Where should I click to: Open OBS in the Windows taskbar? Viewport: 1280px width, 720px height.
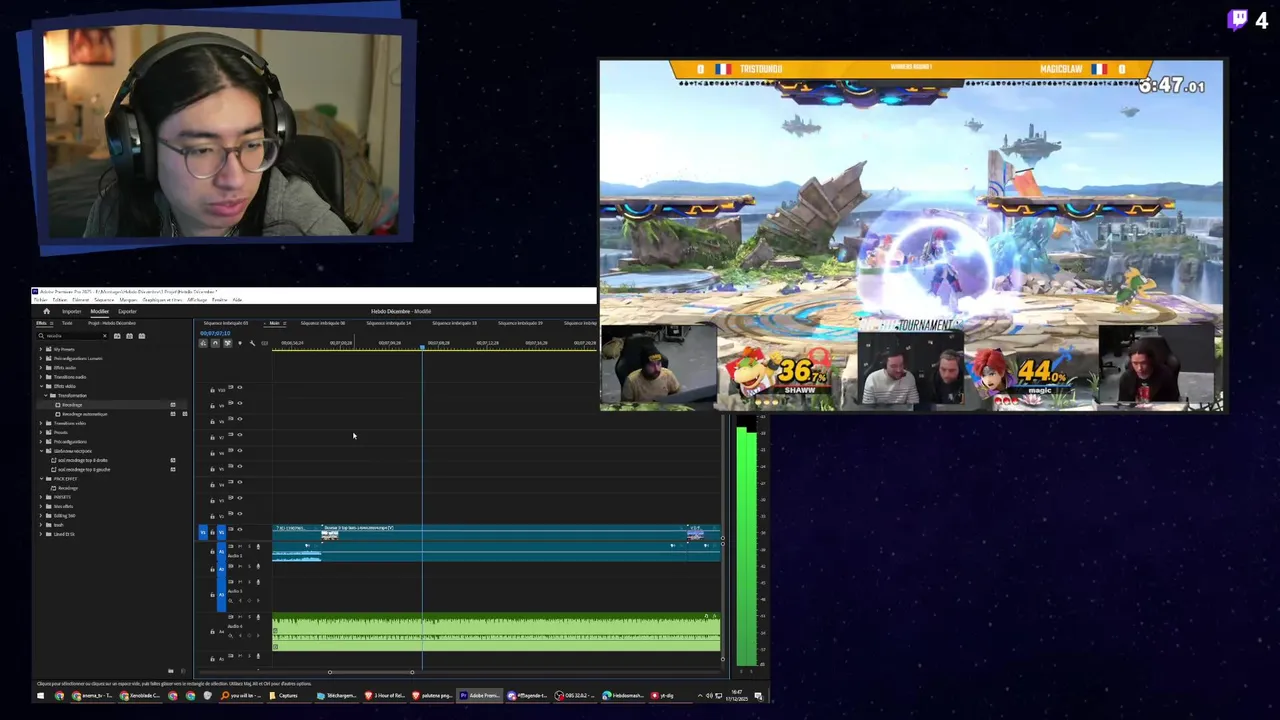(575, 695)
